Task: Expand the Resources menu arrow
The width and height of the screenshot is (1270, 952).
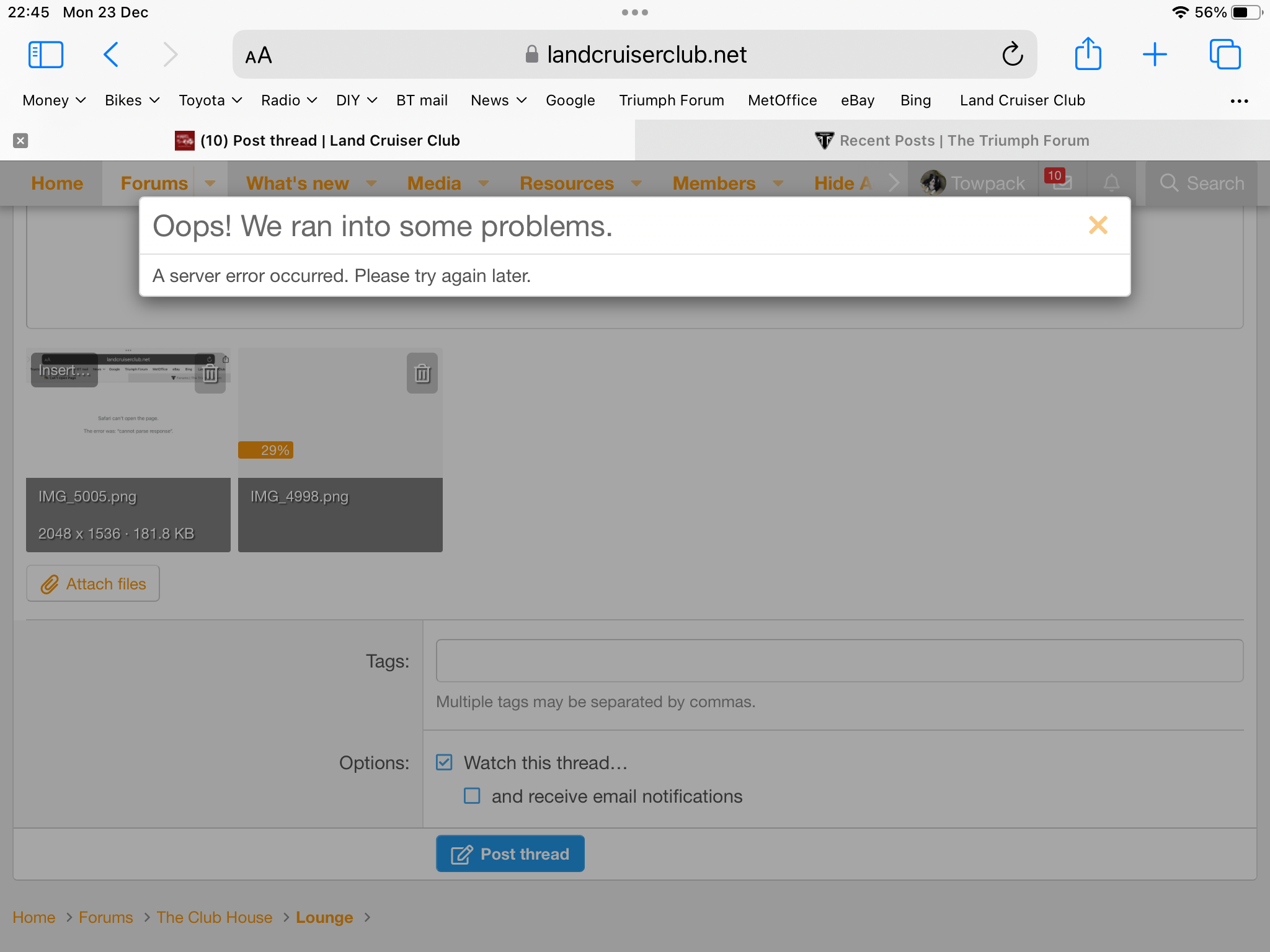Action: (x=636, y=183)
